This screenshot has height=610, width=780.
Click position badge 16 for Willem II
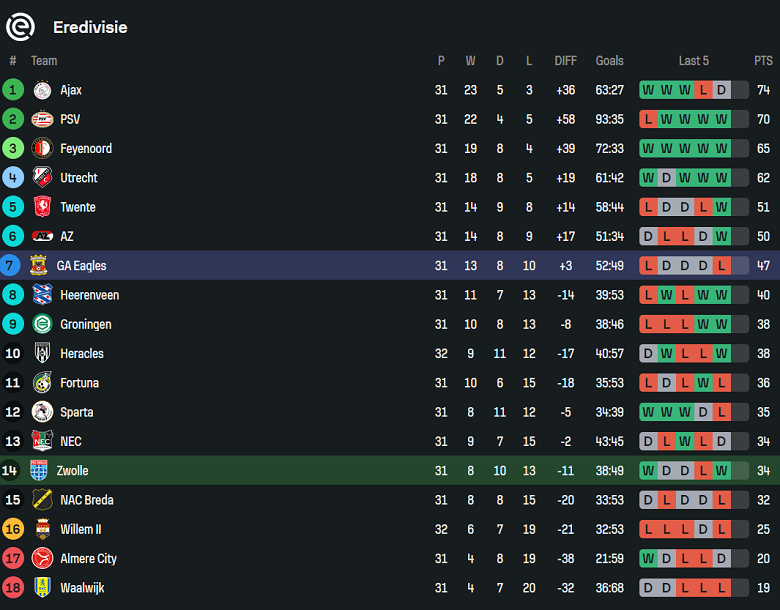point(13,529)
